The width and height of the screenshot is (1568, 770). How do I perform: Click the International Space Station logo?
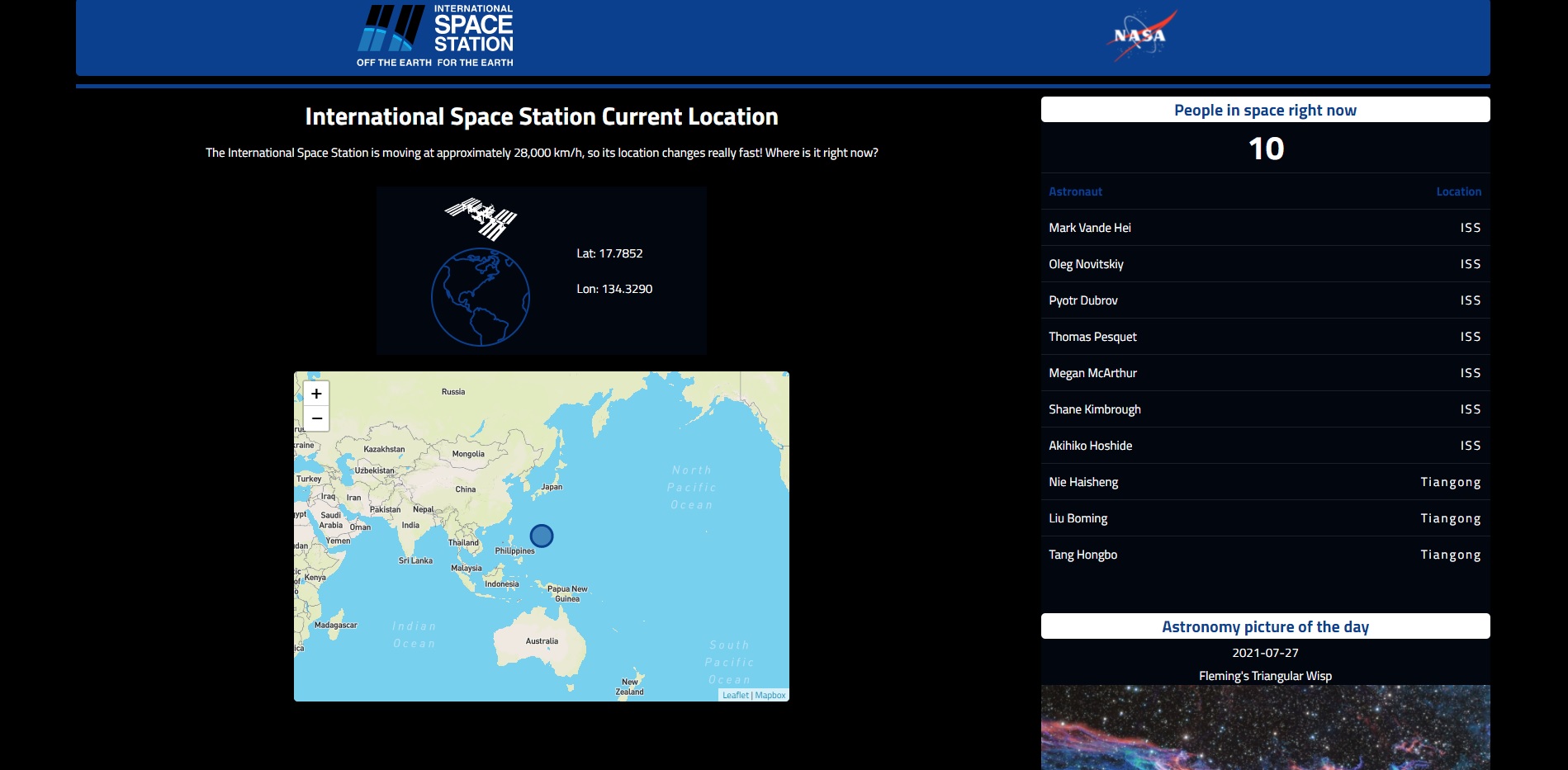click(x=435, y=34)
